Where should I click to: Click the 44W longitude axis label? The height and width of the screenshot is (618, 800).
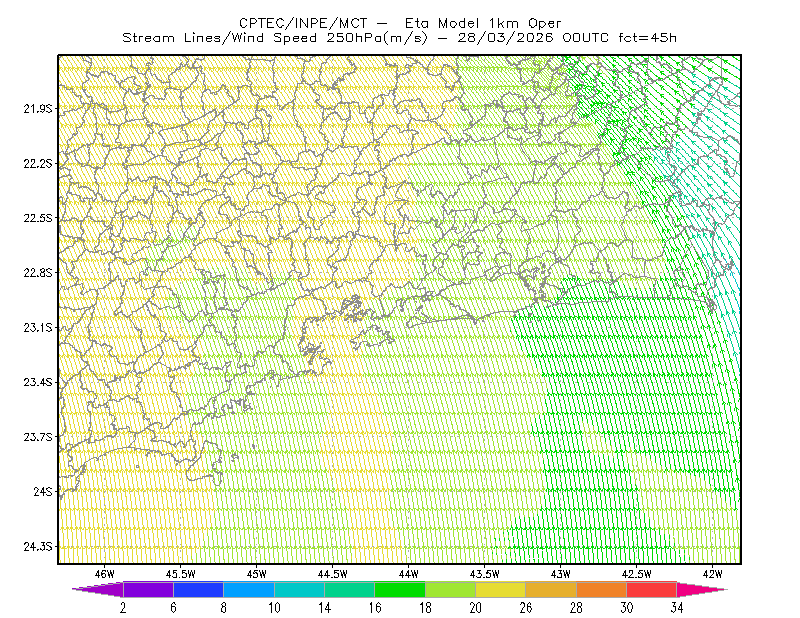[408, 574]
